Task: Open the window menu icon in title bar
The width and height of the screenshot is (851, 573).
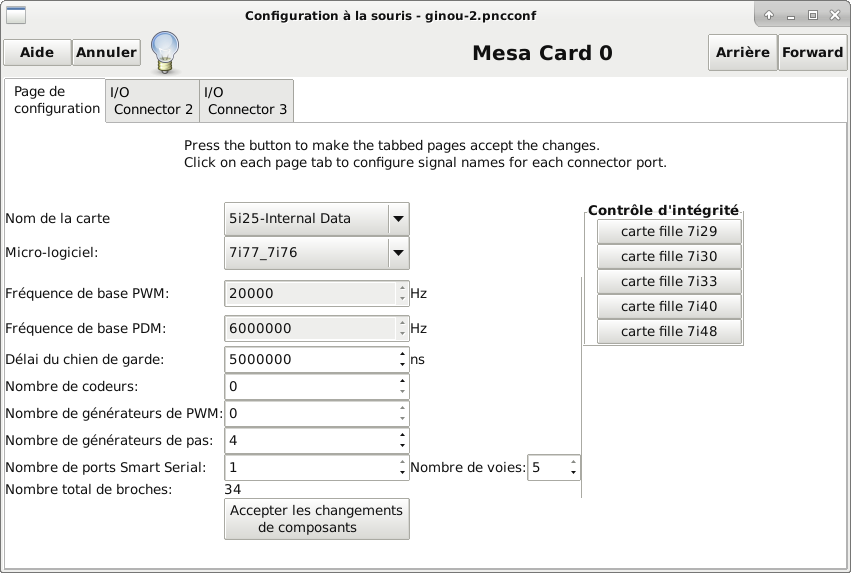Action: click(x=16, y=15)
